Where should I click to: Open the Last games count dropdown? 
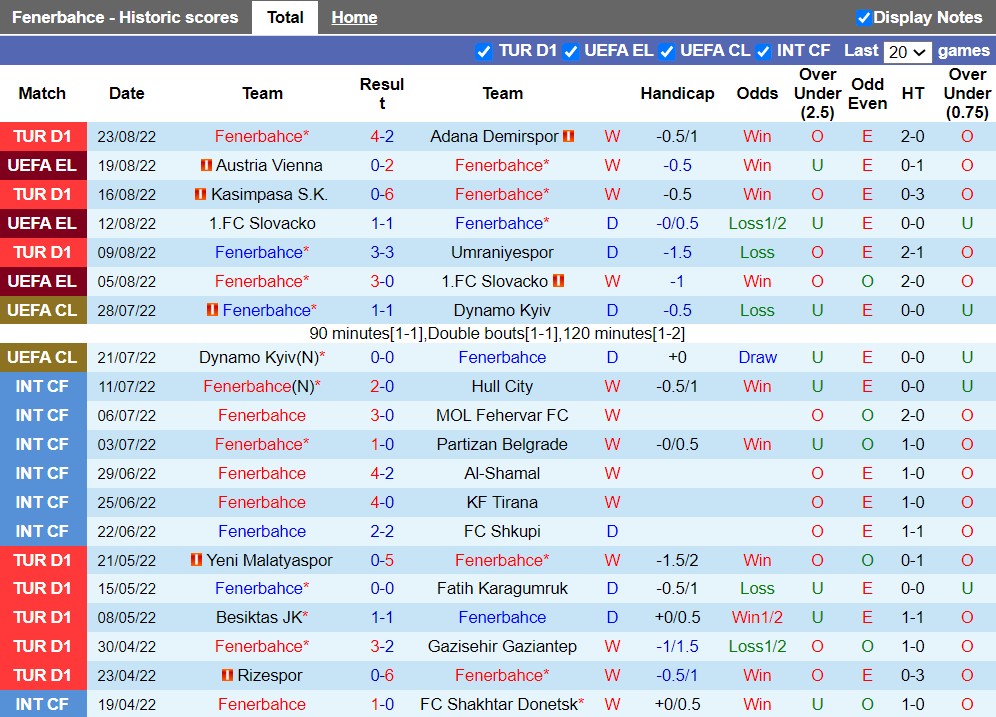pyautogui.click(x=908, y=52)
